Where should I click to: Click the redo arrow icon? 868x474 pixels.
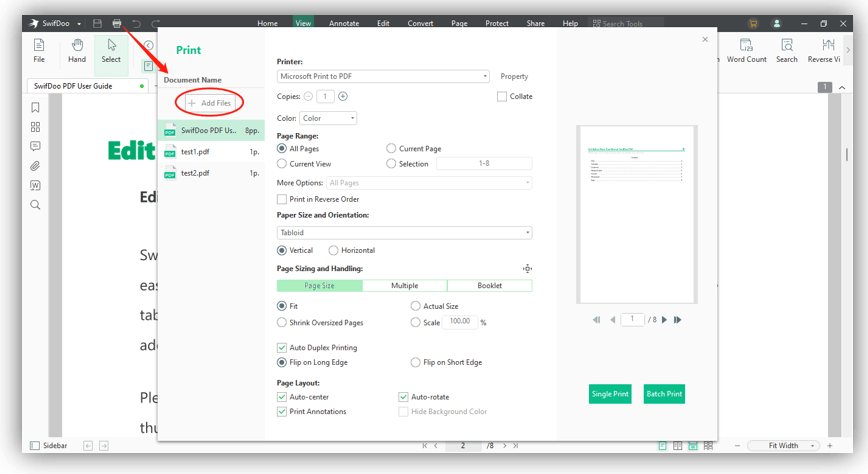tap(156, 23)
